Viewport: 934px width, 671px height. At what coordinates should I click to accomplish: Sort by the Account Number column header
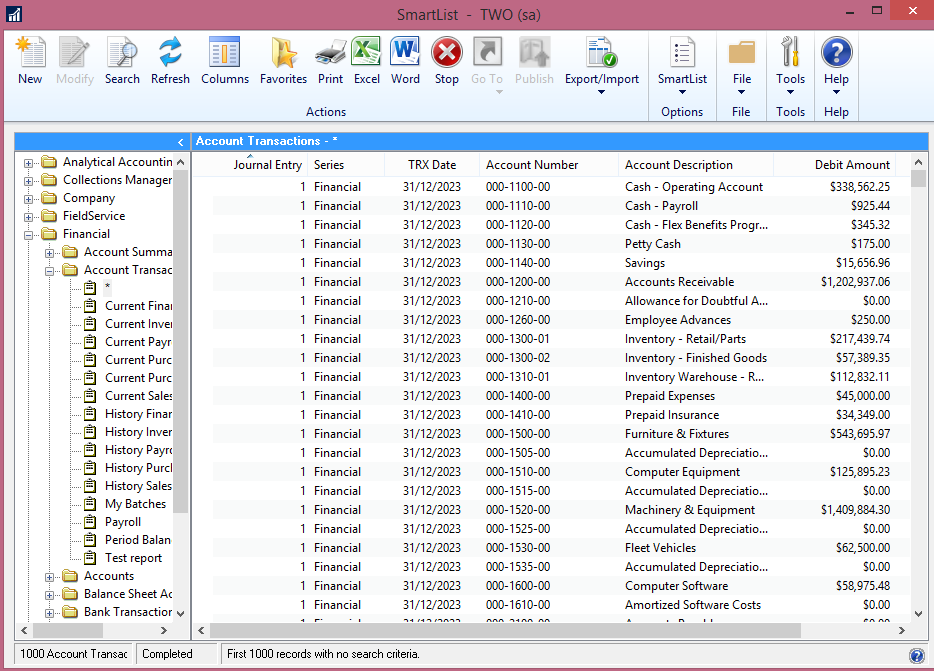[x=549, y=164]
